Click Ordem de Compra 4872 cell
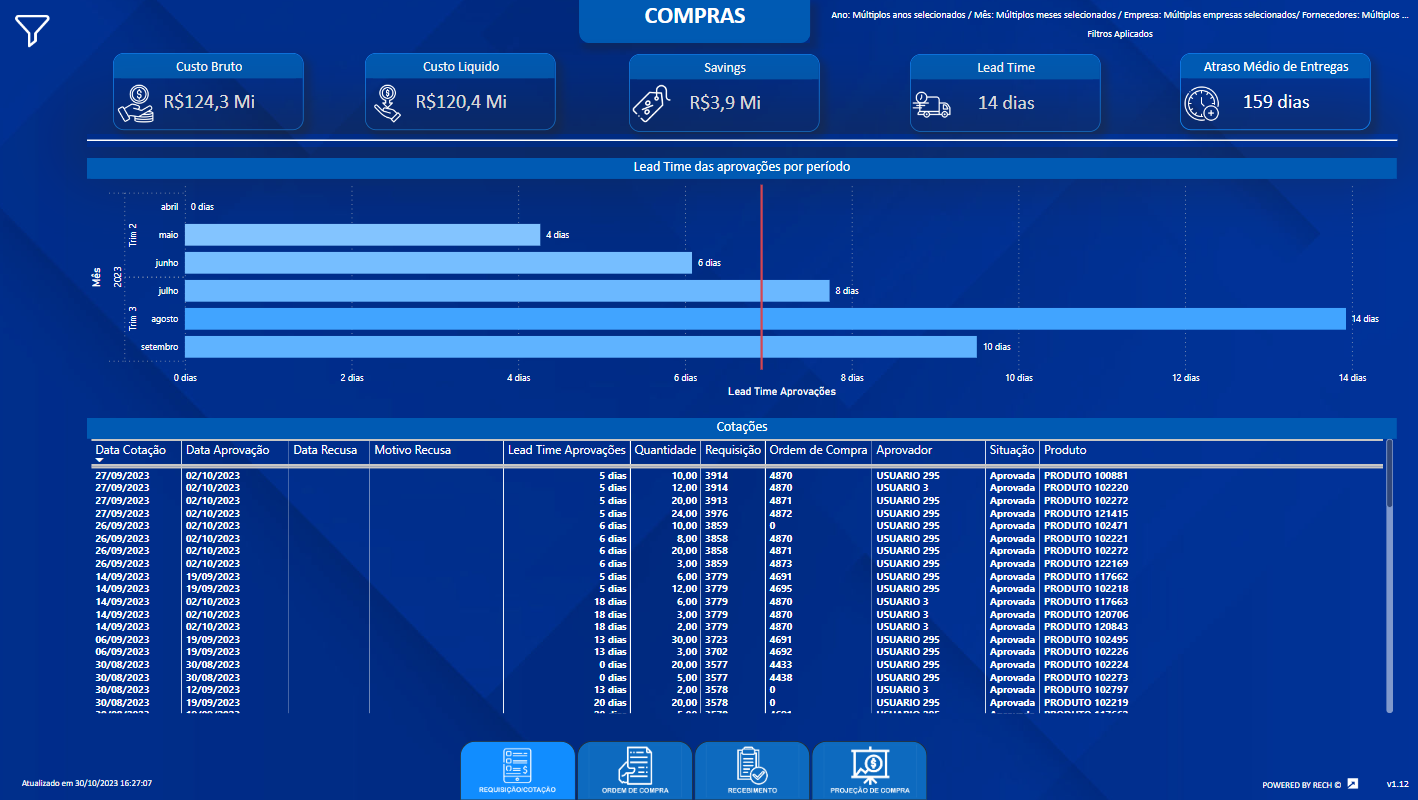This screenshot has height=800, width=1418. (x=780, y=514)
